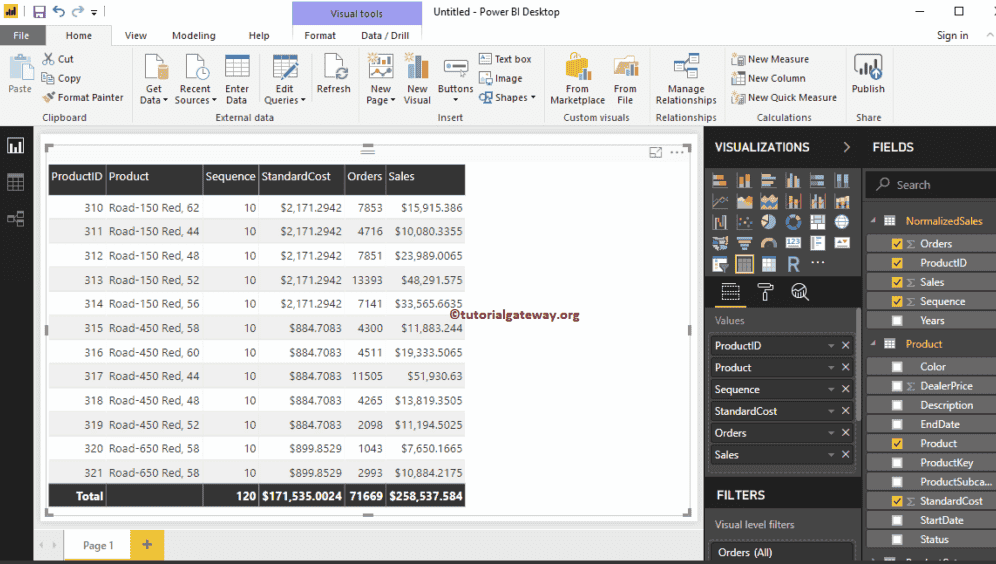Open dropdown arrow for StandardCost value

tap(830, 412)
